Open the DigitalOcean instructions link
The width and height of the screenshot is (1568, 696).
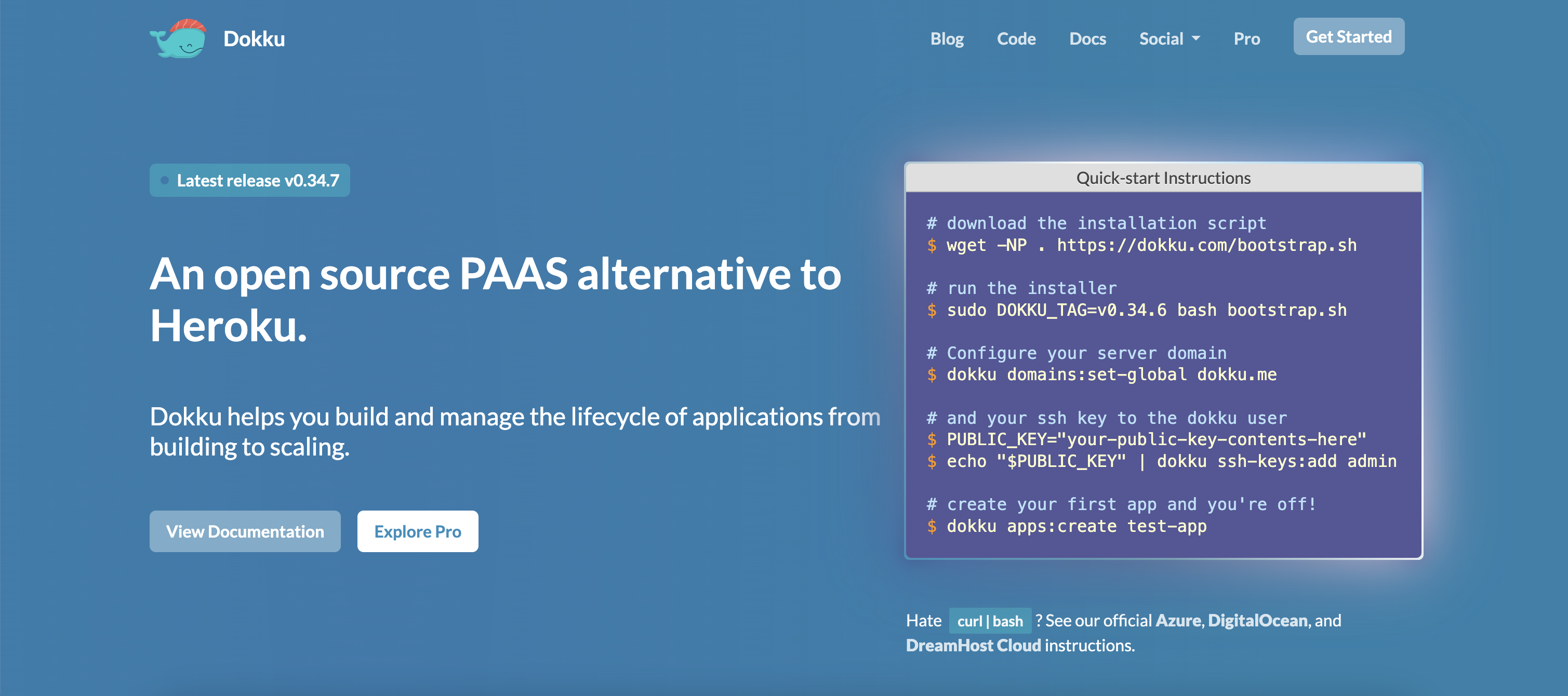[1257, 620]
